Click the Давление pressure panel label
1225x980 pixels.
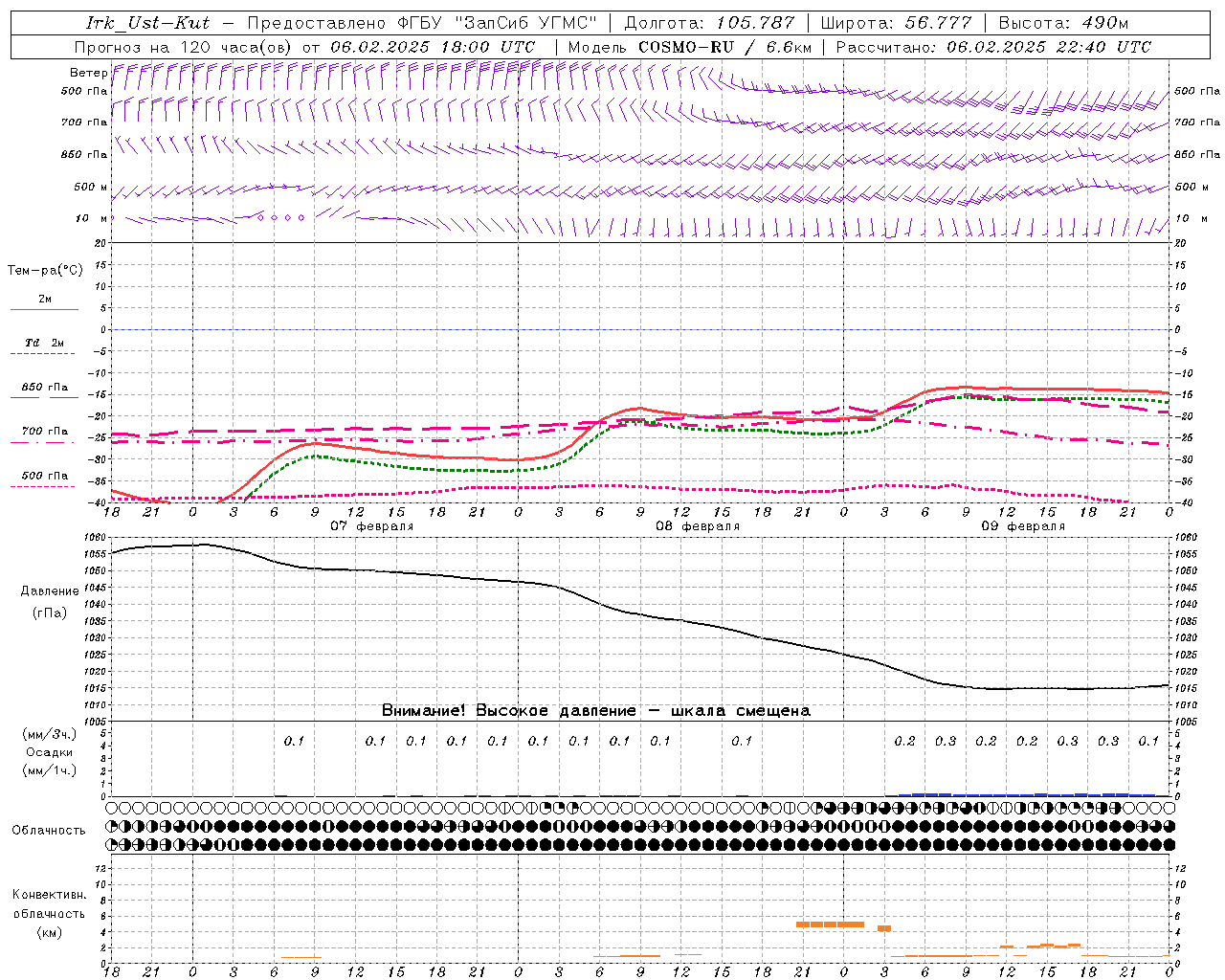(50, 591)
